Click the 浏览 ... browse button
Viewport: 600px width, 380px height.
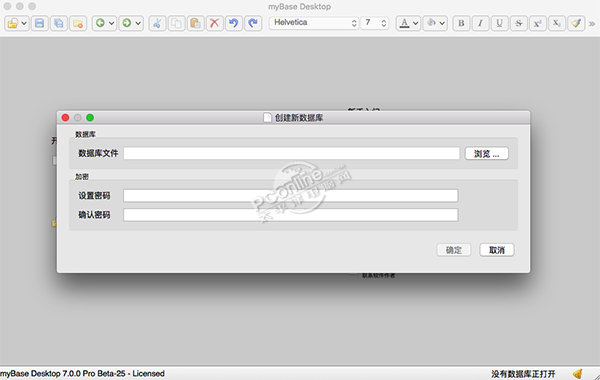(487, 153)
